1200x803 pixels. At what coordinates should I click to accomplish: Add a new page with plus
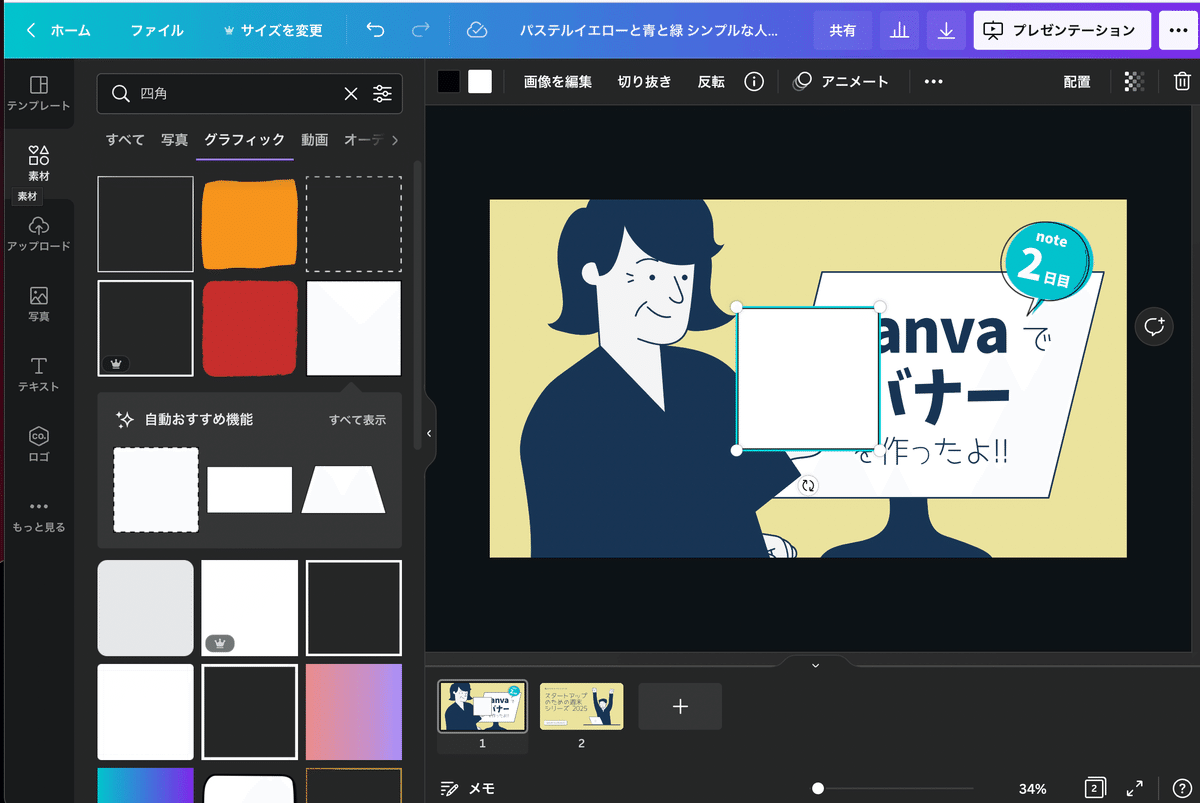coord(680,706)
